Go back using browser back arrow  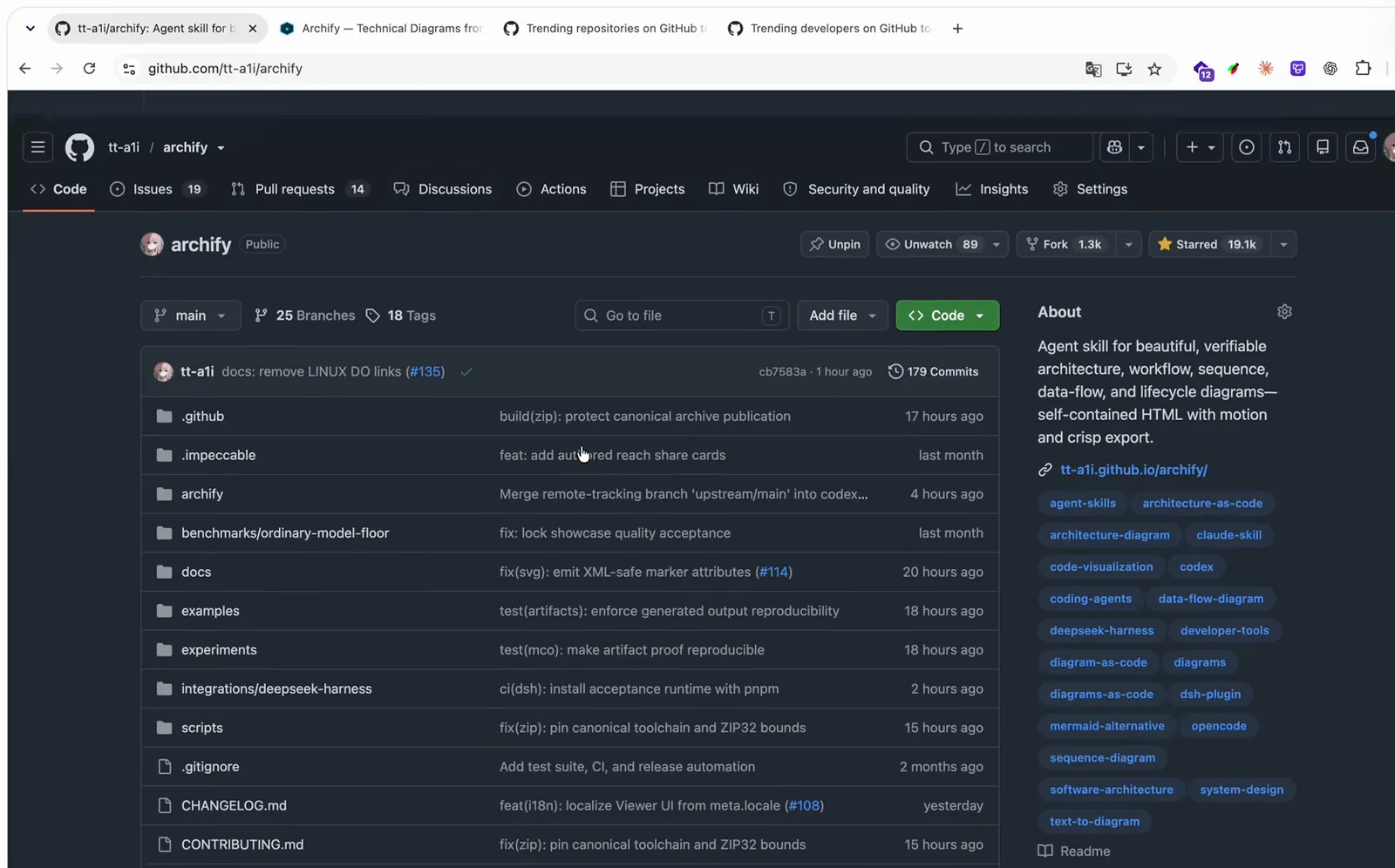pyautogui.click(x=25, y=68)
